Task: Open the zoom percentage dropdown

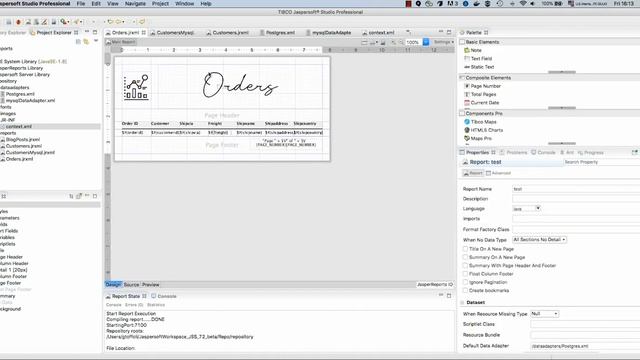Action: pos(426,42)
